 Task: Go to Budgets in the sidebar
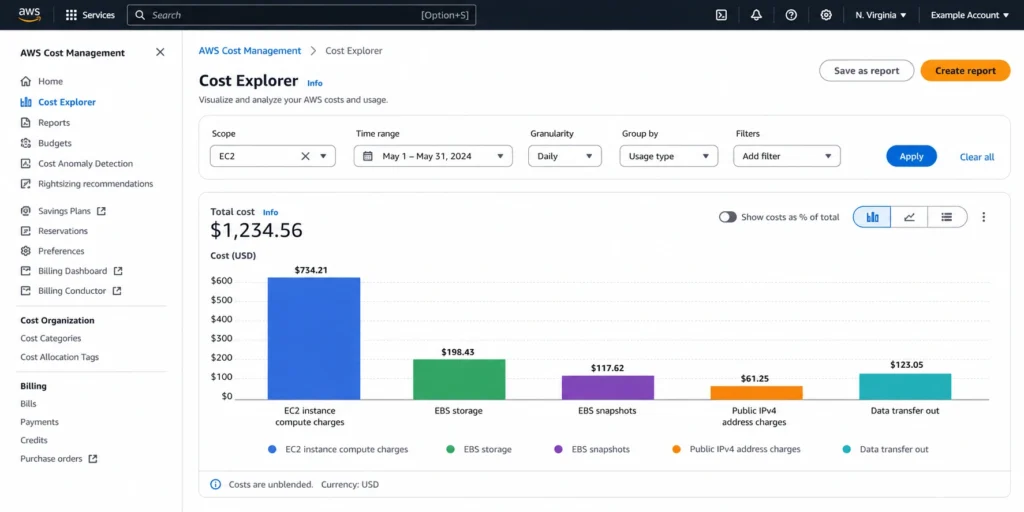(55, 143)
